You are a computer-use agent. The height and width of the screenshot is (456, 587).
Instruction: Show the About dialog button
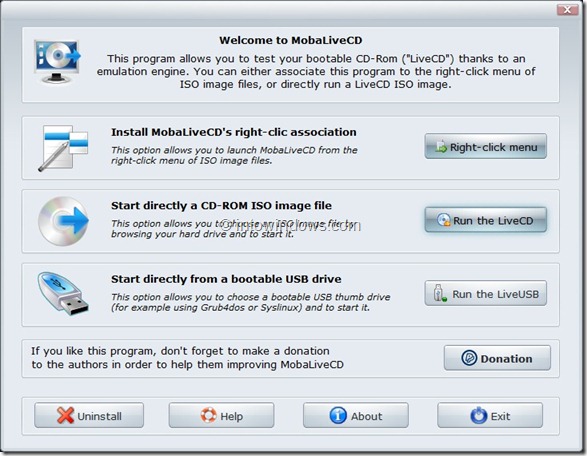coord(356,415)
